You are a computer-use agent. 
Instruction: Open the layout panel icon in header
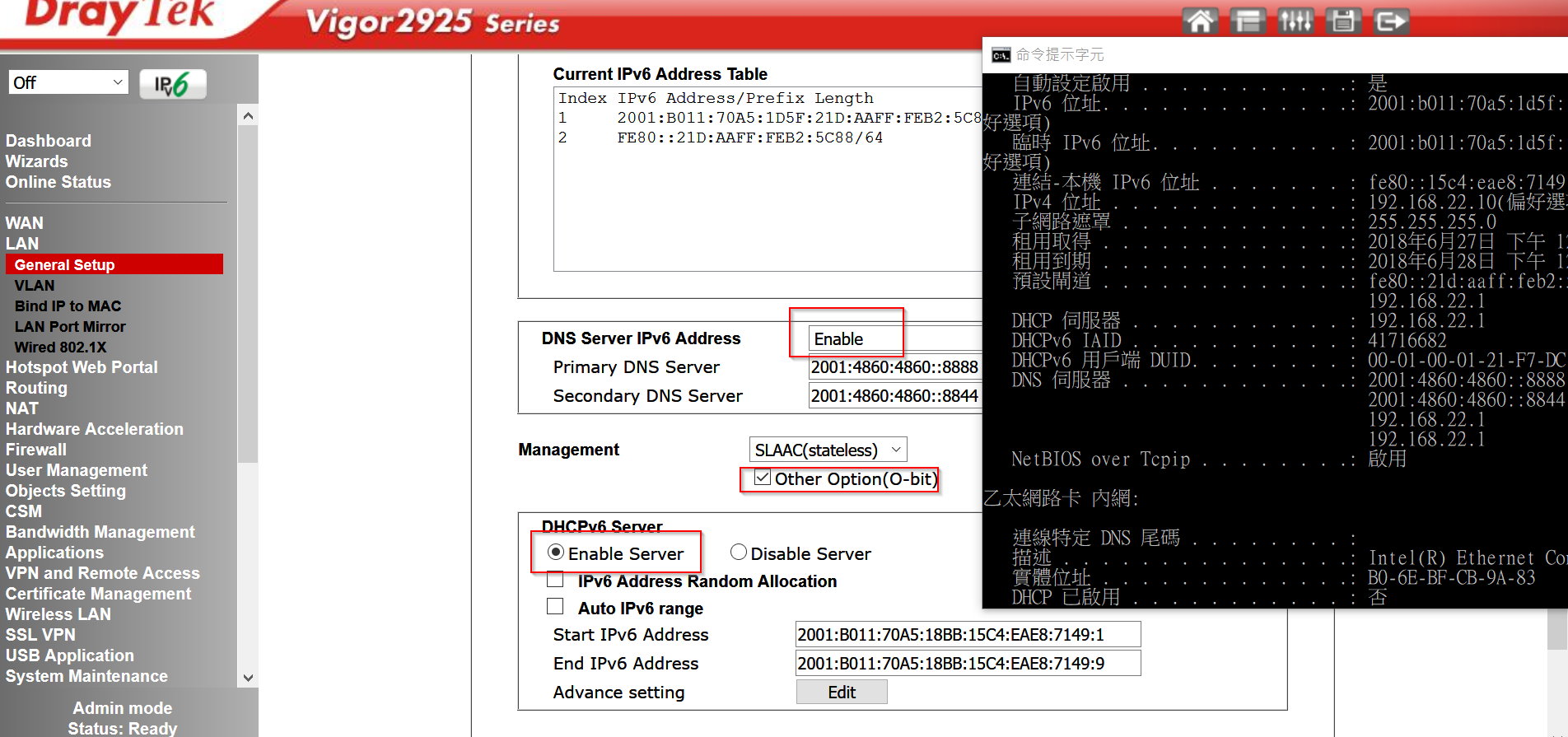(x=1248, y=21)
